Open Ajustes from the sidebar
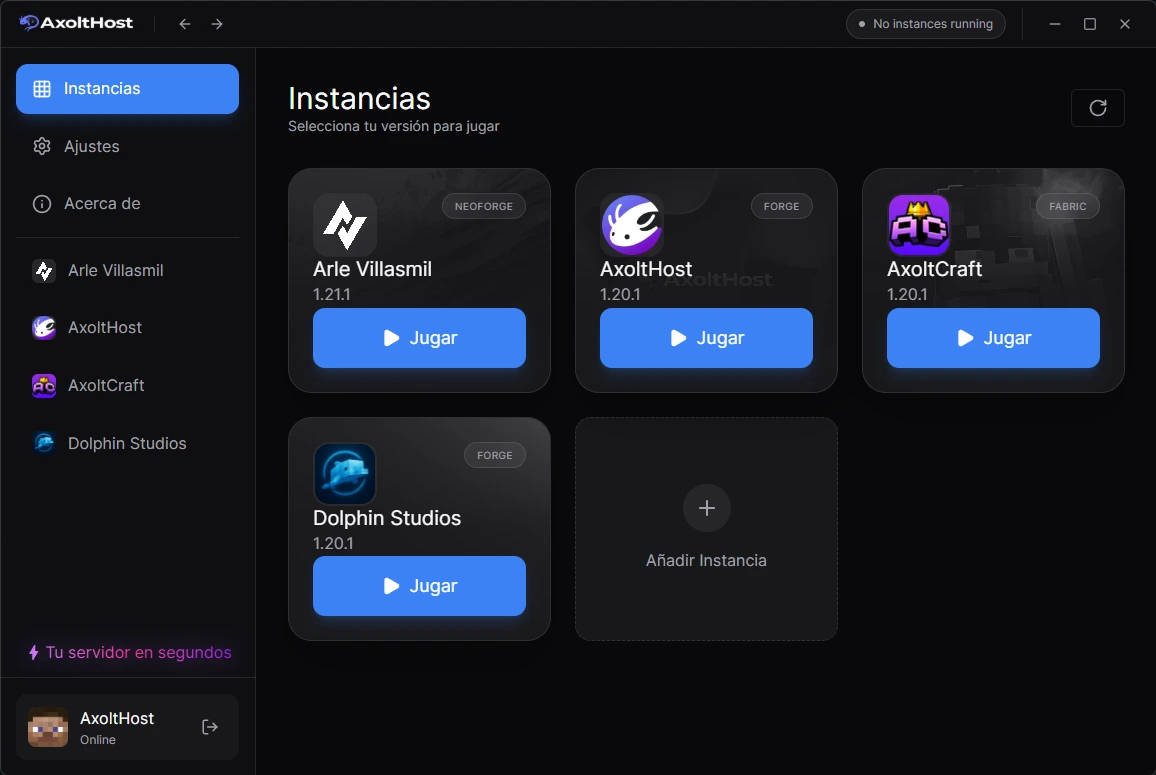This screenshot has height=775, width=1156. coord(92,146)
